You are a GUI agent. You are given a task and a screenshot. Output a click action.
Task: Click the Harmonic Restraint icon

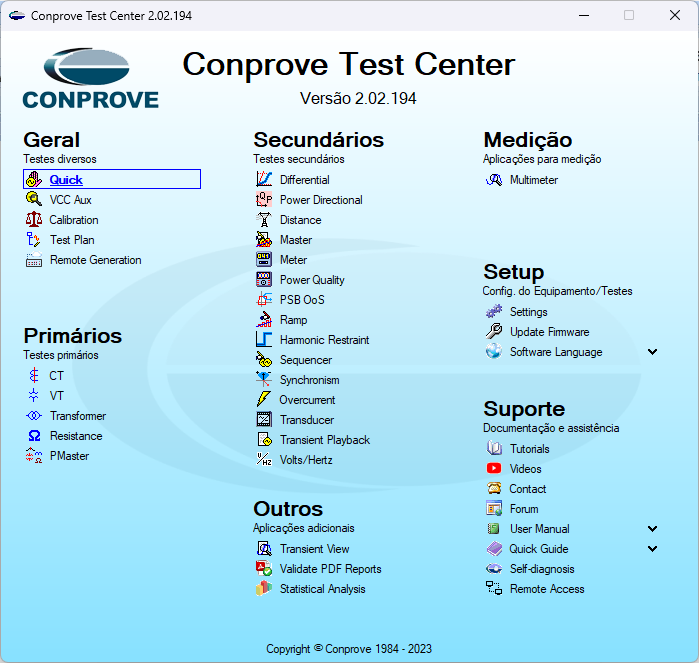coord(264,340)
